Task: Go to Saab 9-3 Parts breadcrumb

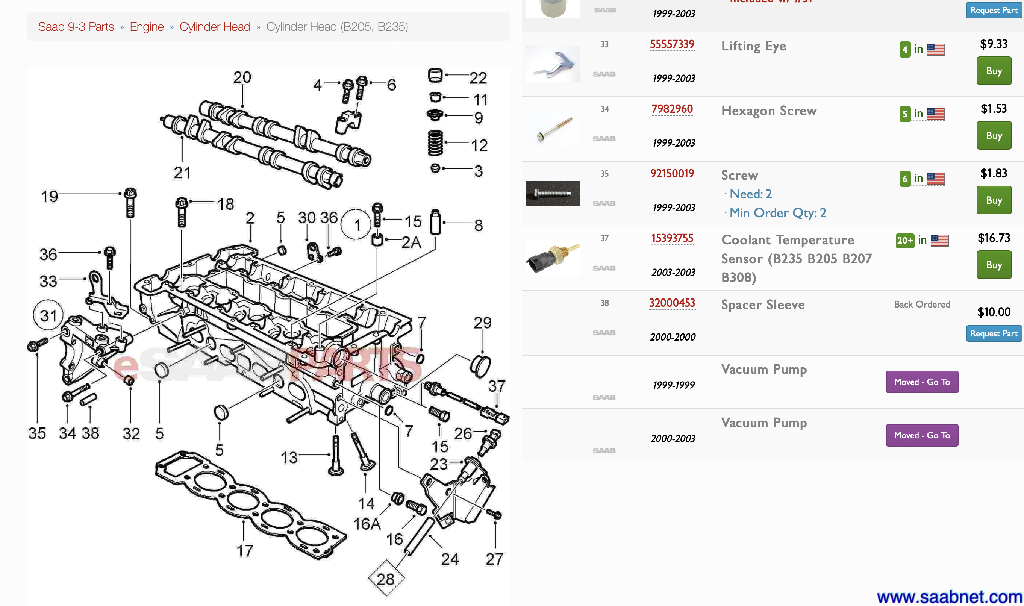Action: (76, 27)
